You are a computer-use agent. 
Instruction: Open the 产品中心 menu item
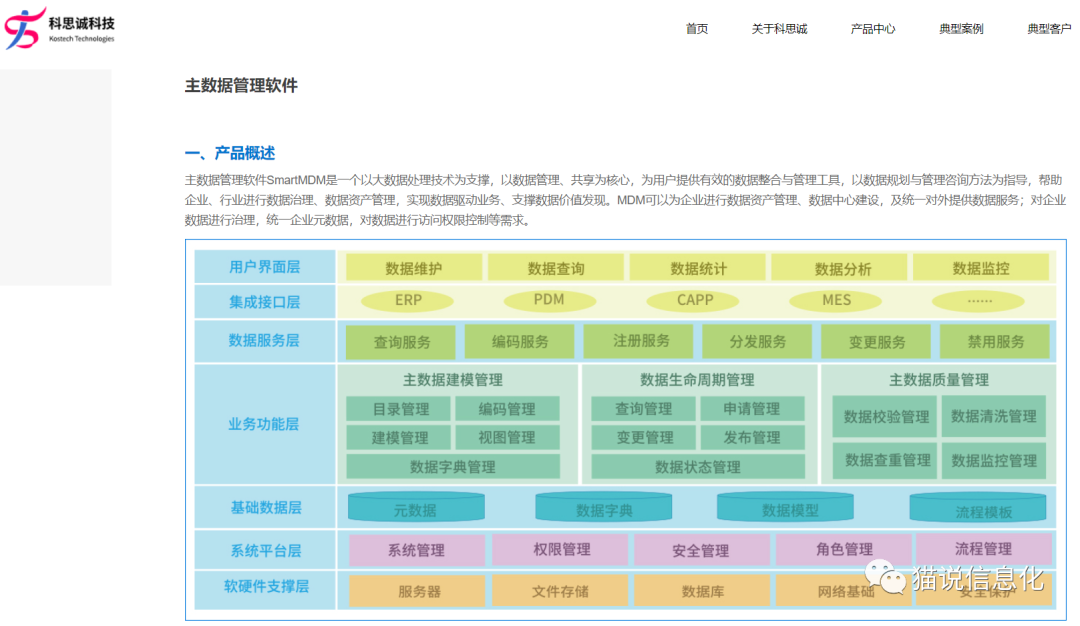tap(873, 29)
